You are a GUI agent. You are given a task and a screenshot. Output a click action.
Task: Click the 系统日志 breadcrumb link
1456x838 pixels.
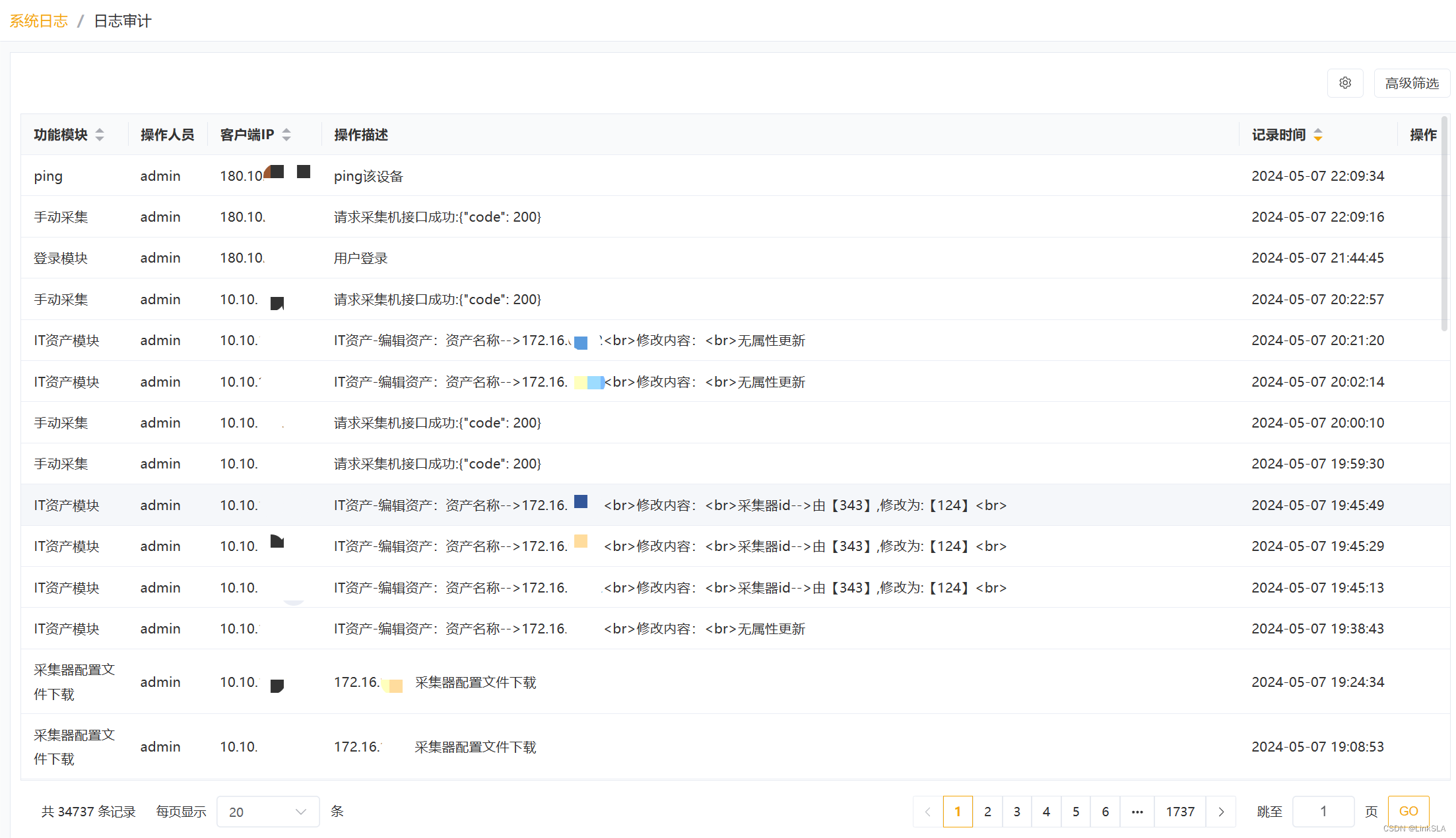point(38,21)
